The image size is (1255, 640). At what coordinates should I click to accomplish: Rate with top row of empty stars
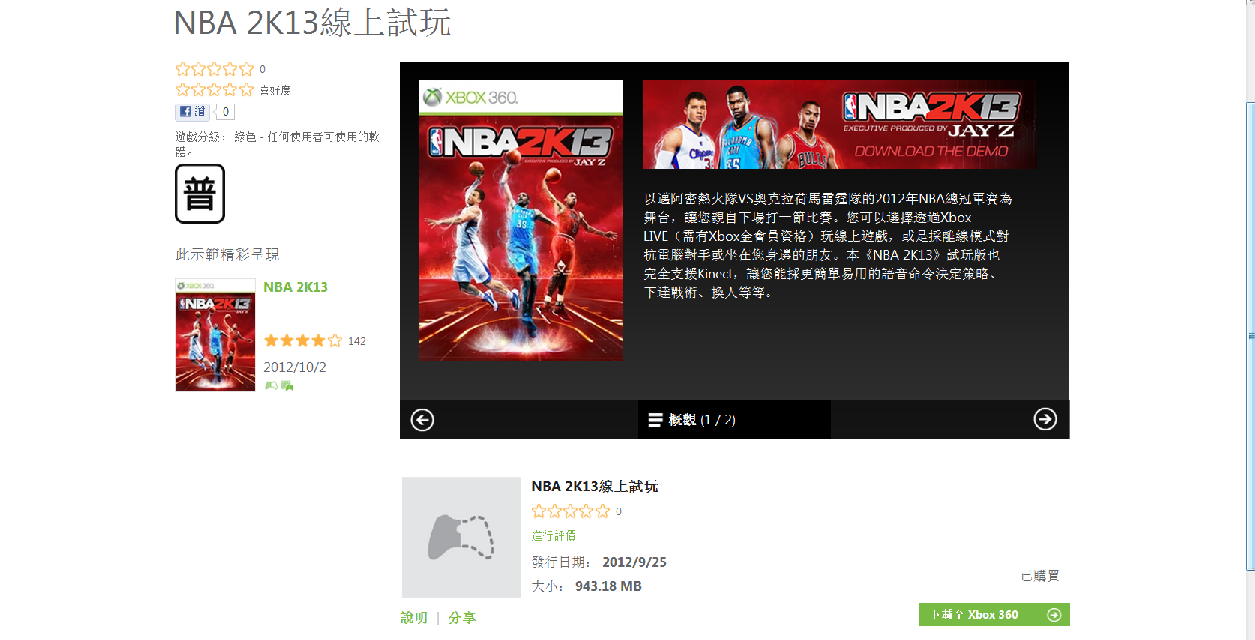[214, 69]
